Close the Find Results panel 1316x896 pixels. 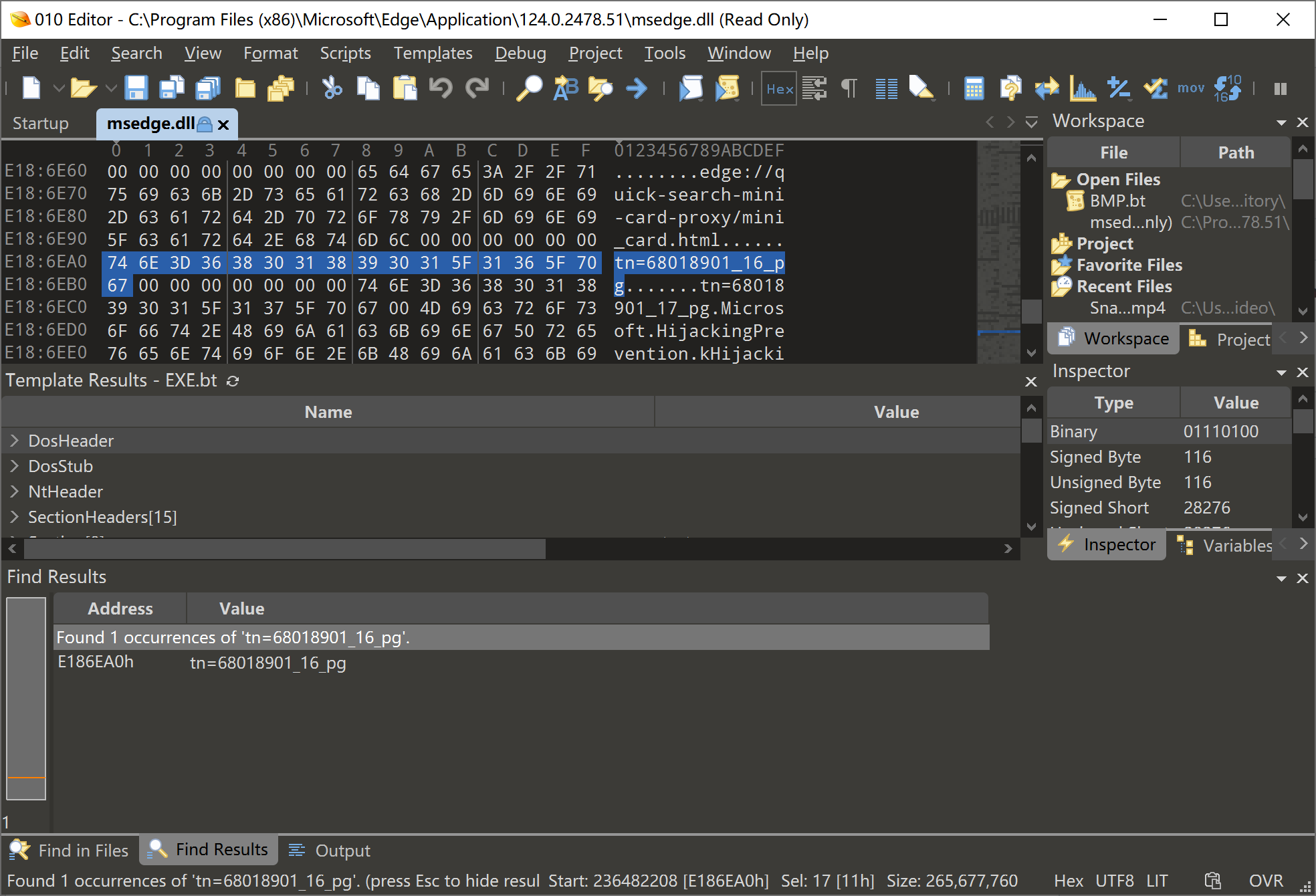[x=1302, y=578]
